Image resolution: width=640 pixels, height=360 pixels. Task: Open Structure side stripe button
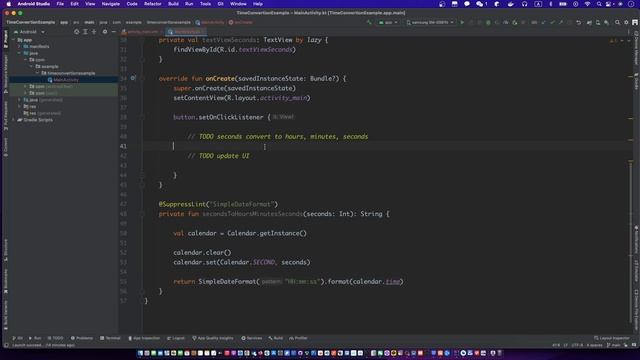[x=6, y=250]
